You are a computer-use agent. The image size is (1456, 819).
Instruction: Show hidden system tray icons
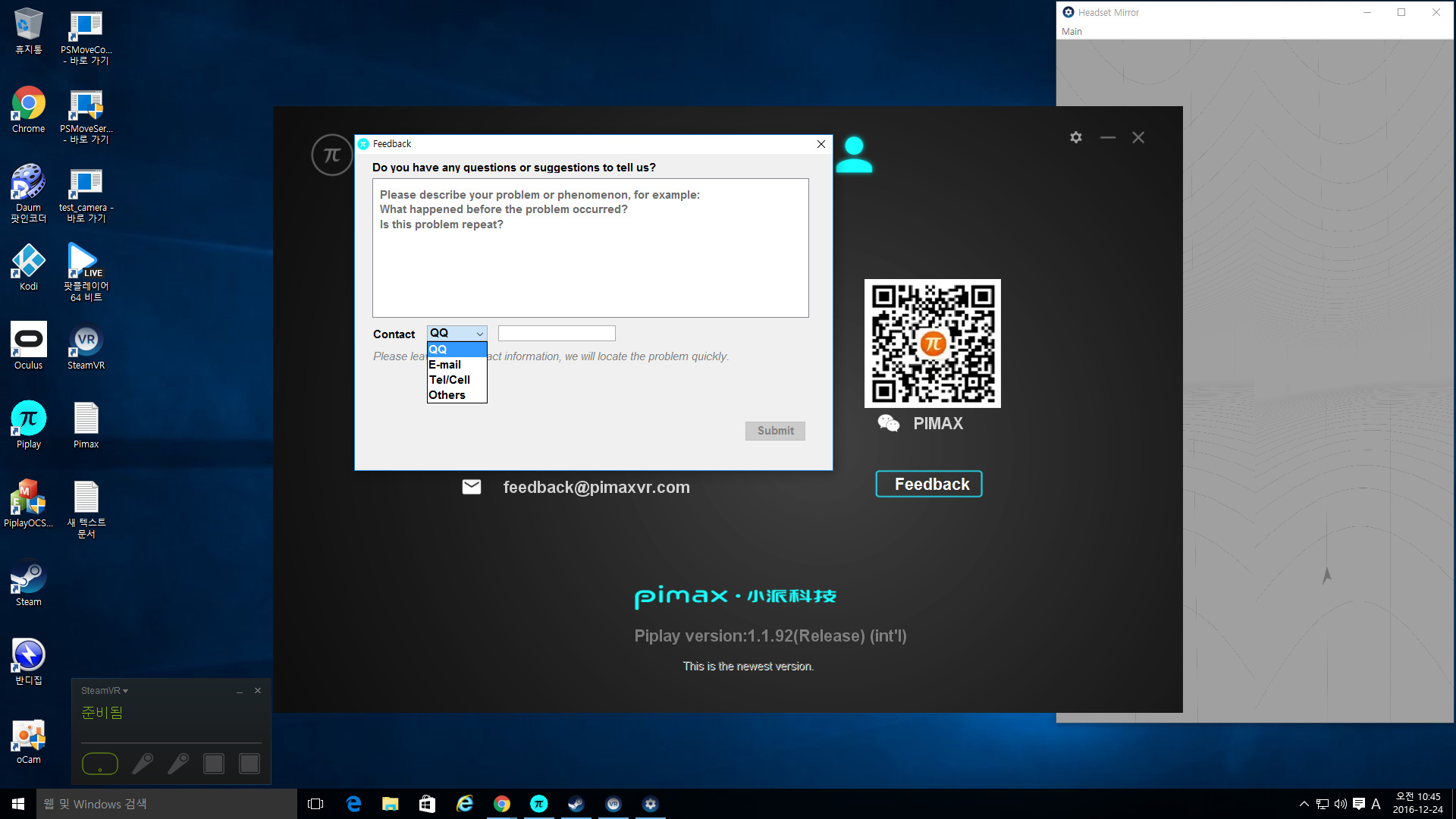coord(1304,804)
